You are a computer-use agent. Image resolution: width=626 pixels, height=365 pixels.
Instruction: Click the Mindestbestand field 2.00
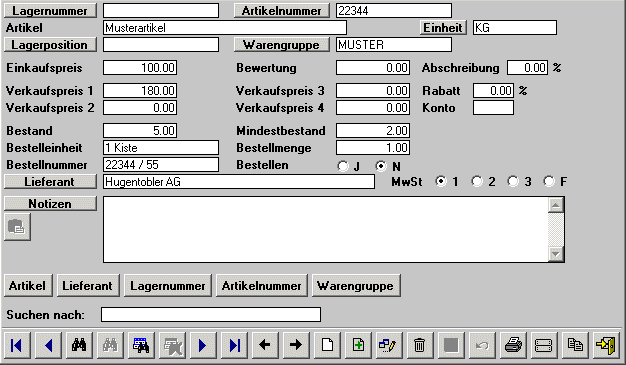tap(373, 131)
